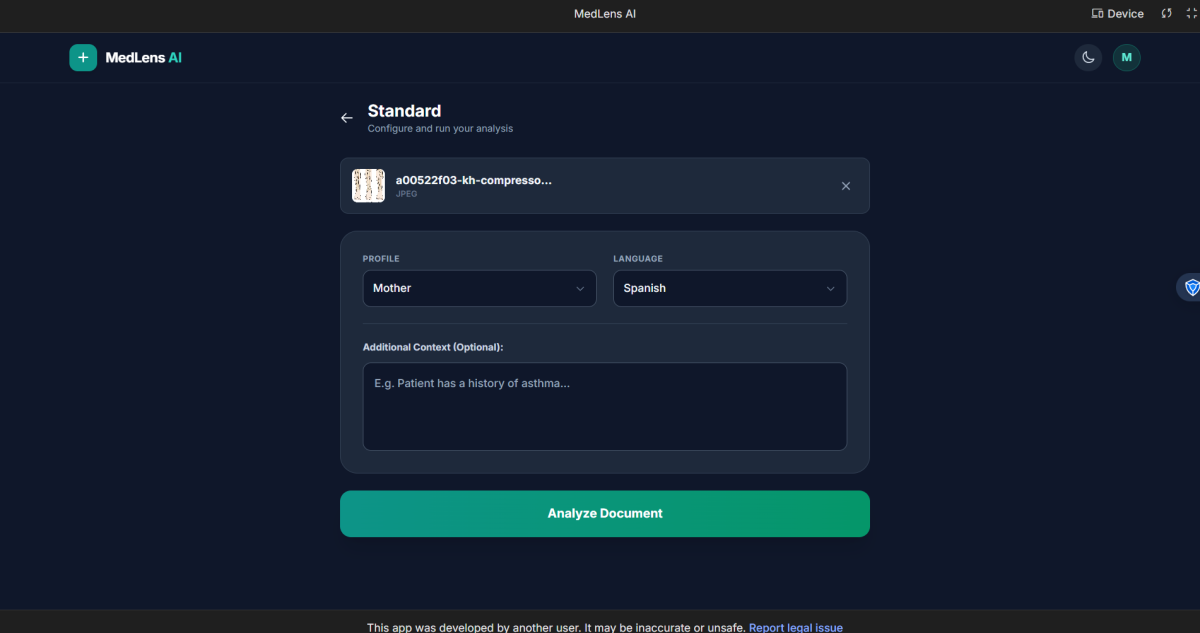
Task: Click the MedLens AI brand name text
Action: [x=144, y=58]
